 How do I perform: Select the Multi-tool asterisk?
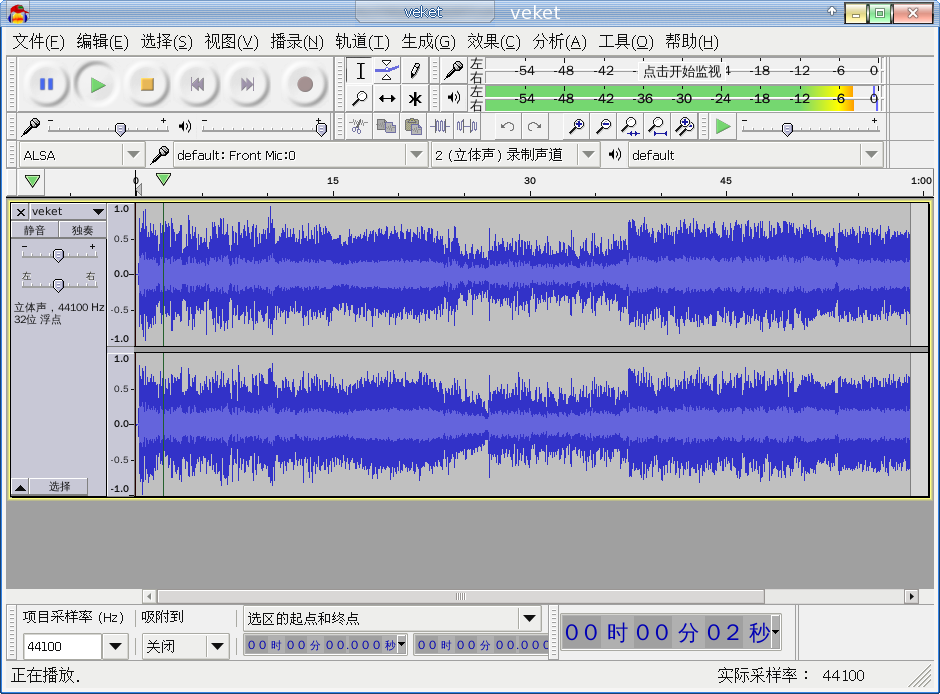415,98
